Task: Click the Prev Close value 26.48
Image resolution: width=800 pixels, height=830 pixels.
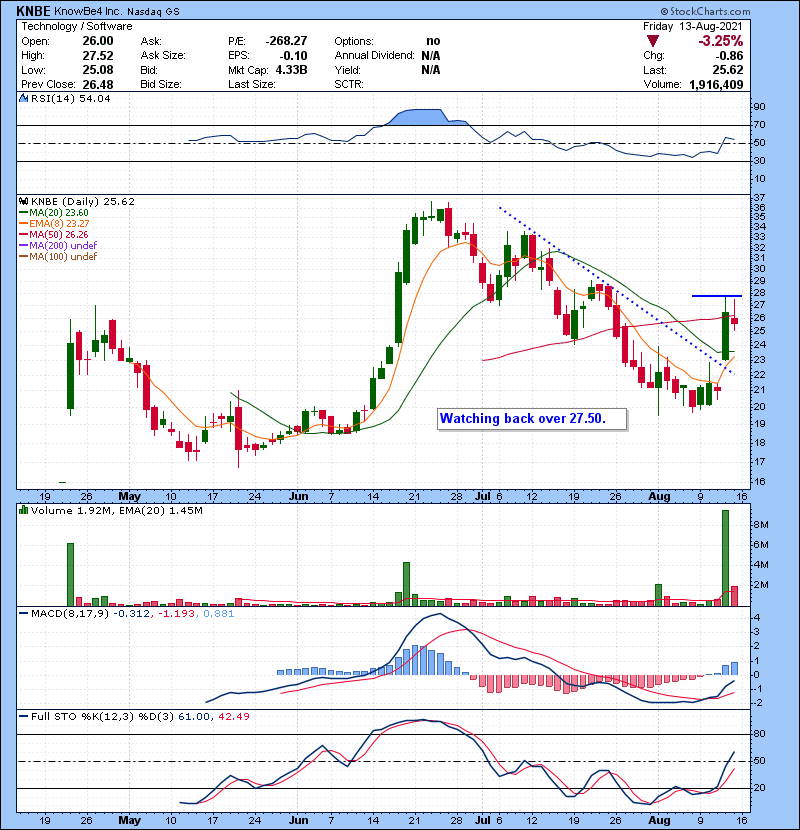Action: [98, 84]
